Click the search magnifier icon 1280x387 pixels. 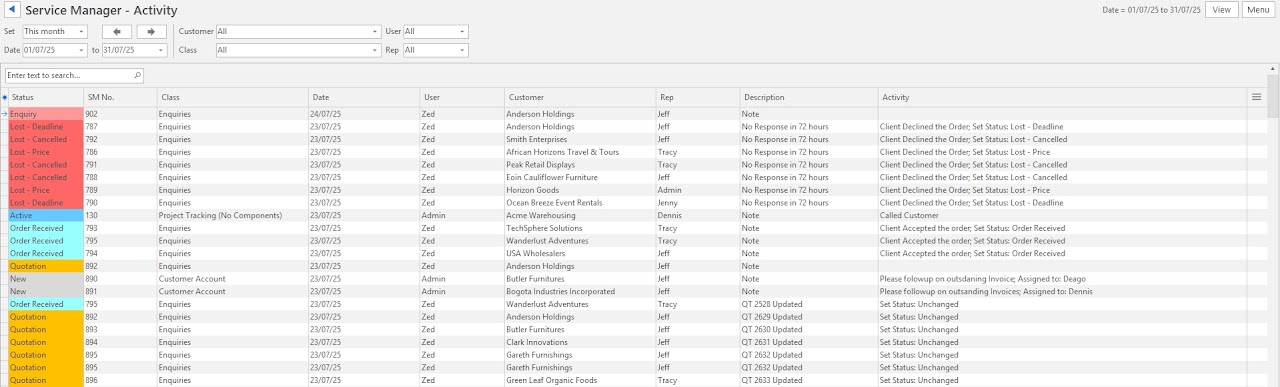coord(137,75)
